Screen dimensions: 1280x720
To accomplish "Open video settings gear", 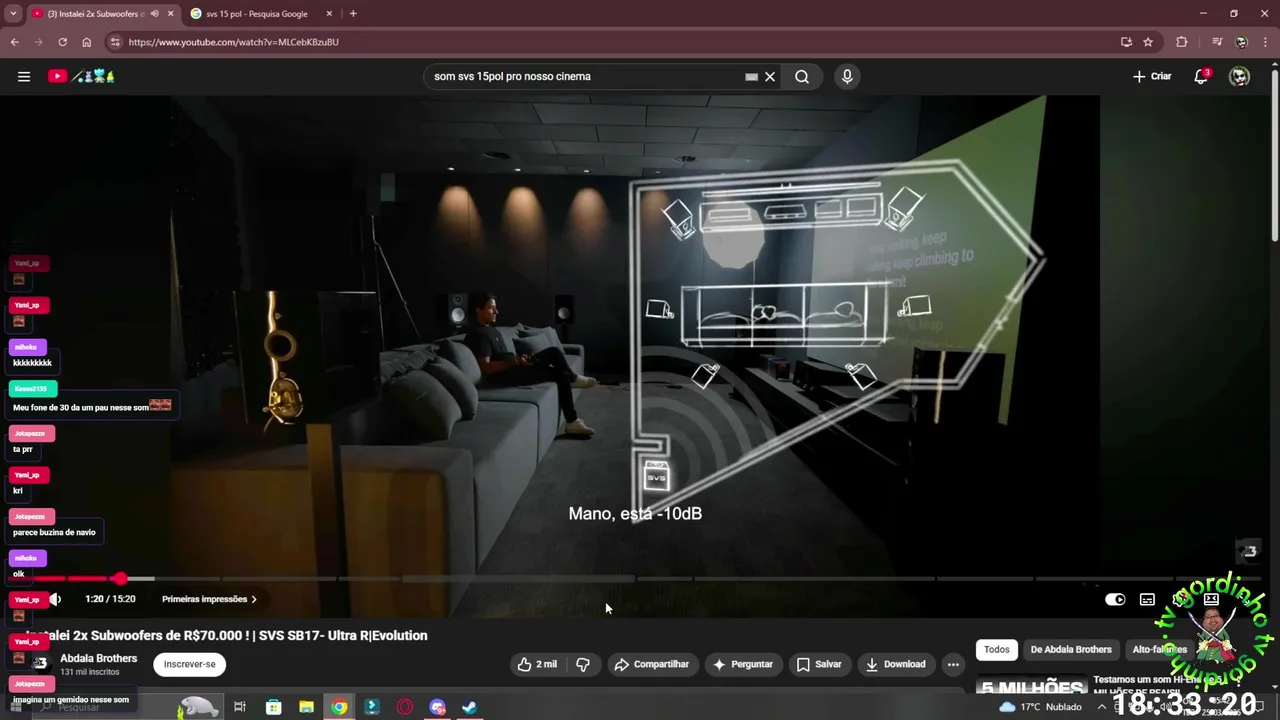I will click(x=1180, y=599).
